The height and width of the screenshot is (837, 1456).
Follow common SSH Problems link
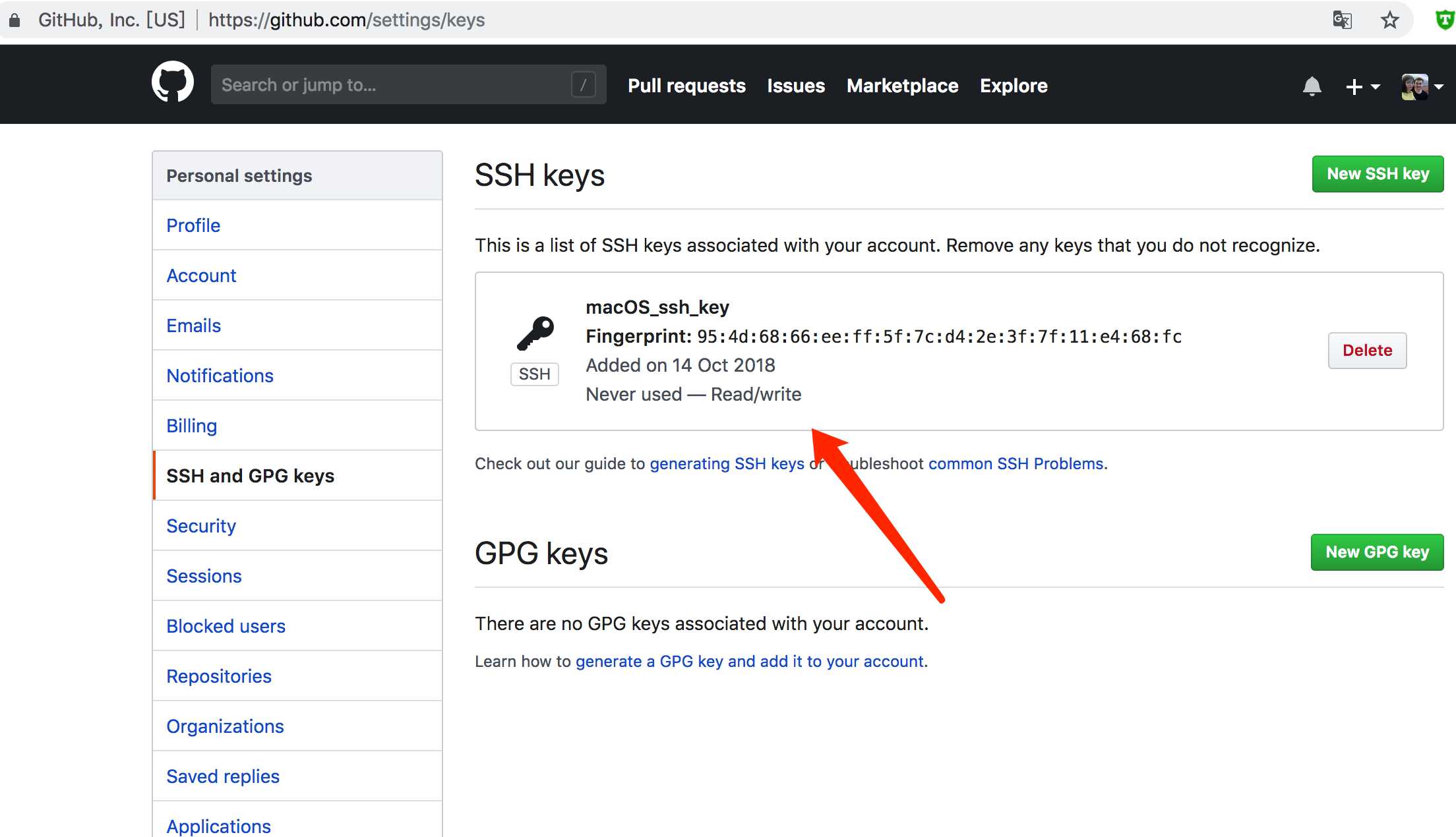pos(1016,464)
